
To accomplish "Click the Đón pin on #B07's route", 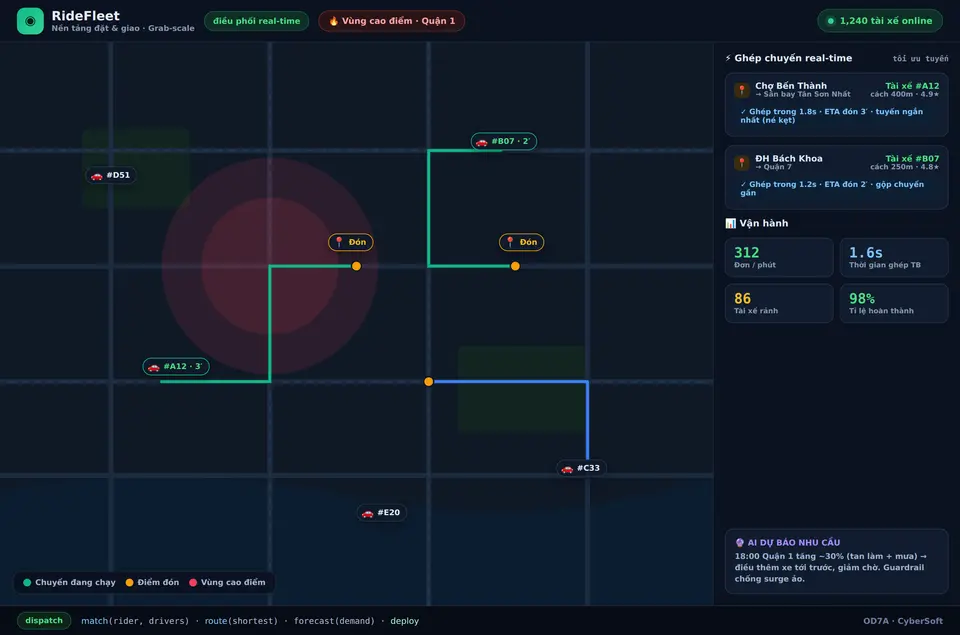I will 522,242.
